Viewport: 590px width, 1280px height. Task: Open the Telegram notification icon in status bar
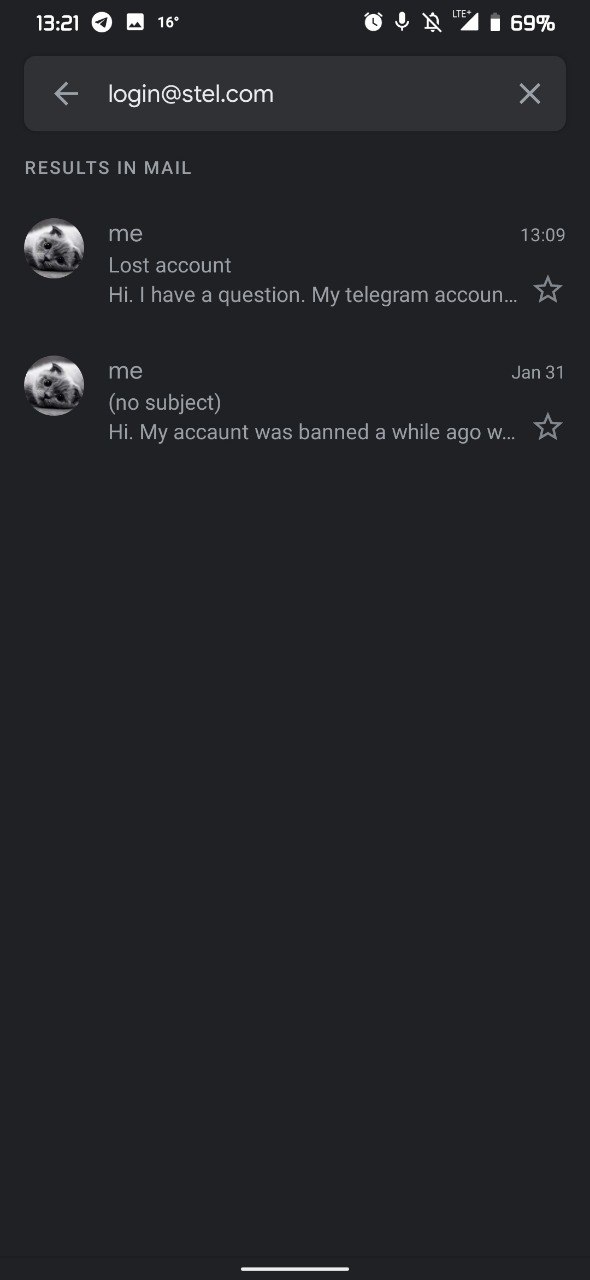pos(102,22)
